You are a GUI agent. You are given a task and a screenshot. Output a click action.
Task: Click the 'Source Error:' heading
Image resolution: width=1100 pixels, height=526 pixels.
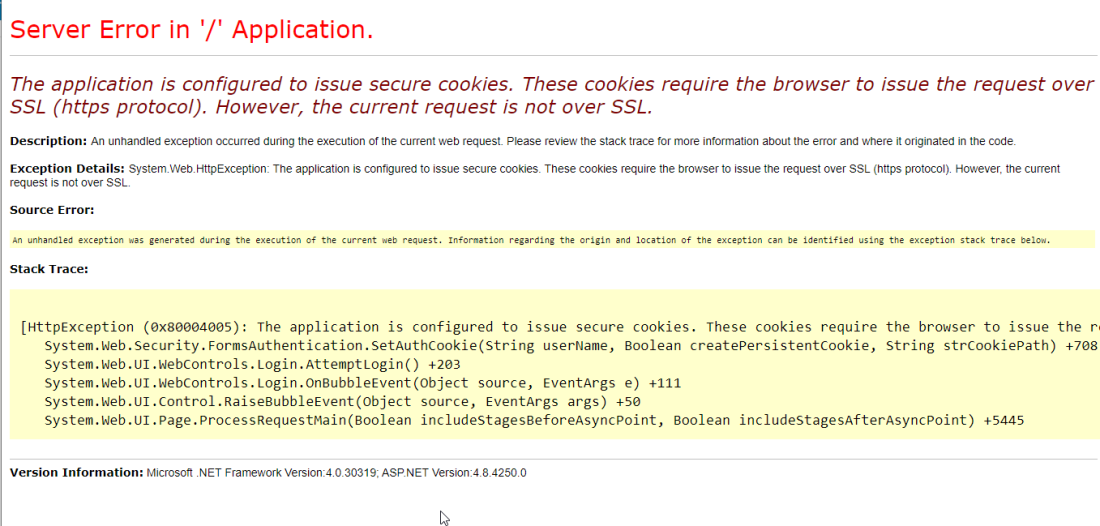click(x=52, y=210)
